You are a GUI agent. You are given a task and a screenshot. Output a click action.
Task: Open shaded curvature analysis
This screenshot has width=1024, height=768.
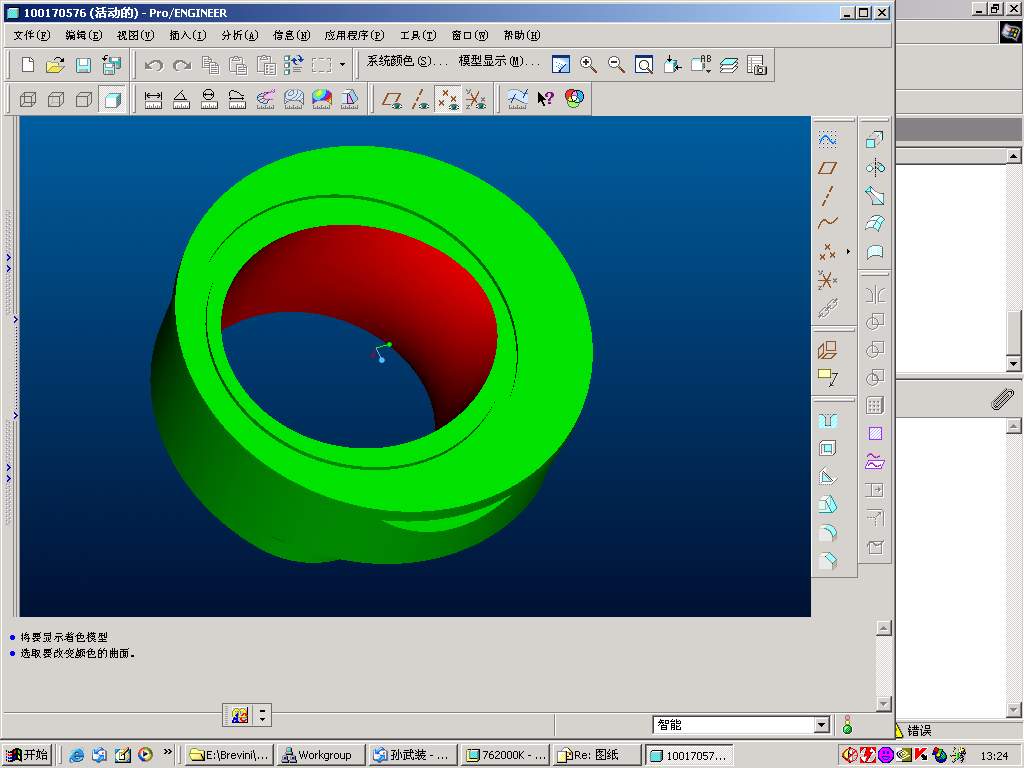point(321,99)
